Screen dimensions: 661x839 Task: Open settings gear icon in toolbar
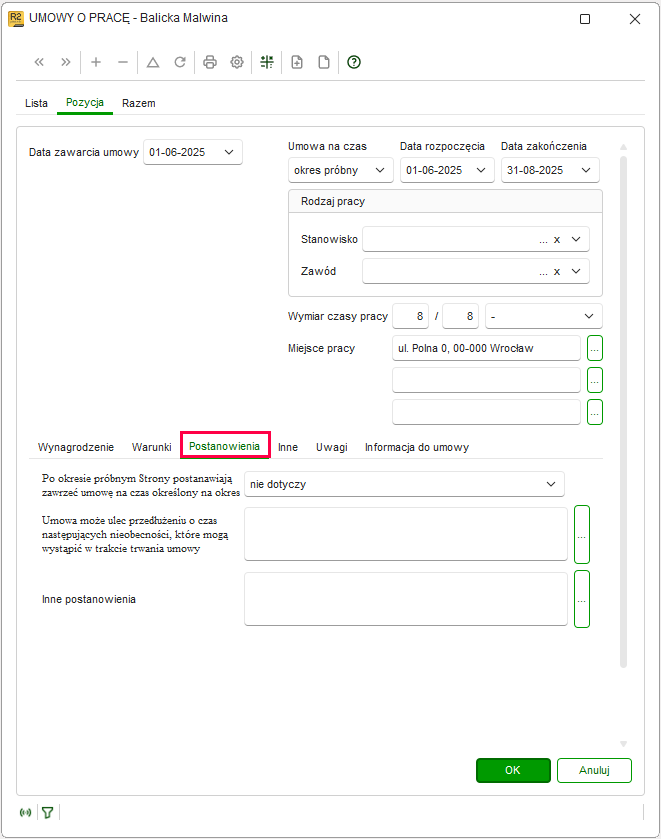tap(237, 62)
